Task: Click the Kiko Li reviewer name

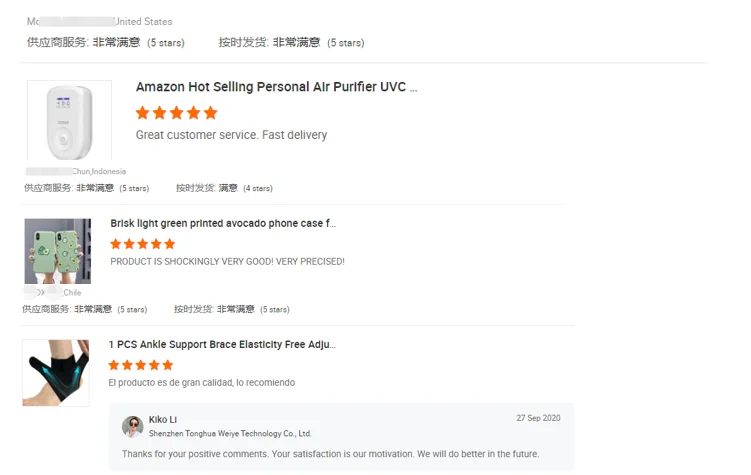Action: [x=163, y=419]
